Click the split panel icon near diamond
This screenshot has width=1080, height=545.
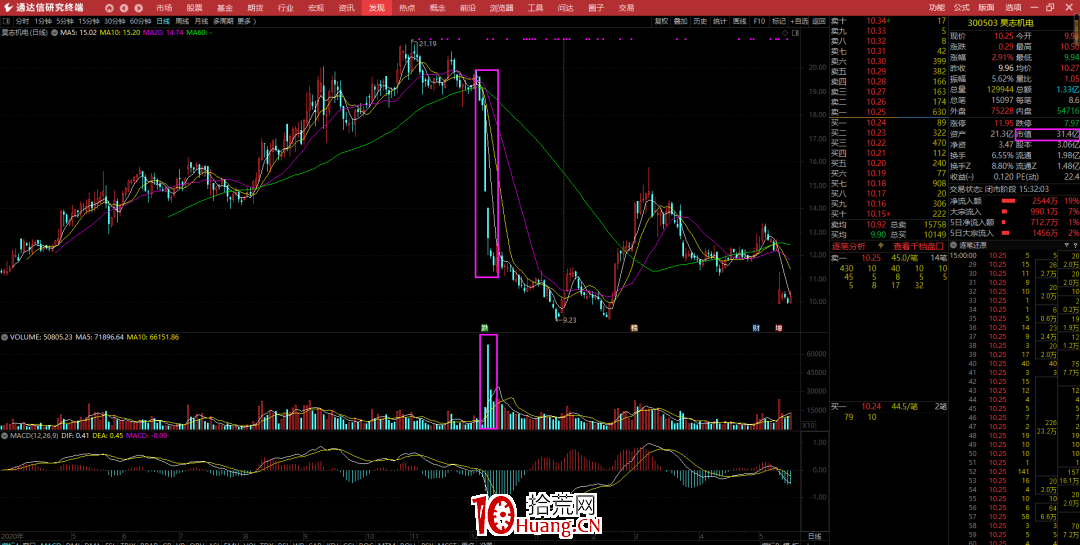tap(794, 32)
